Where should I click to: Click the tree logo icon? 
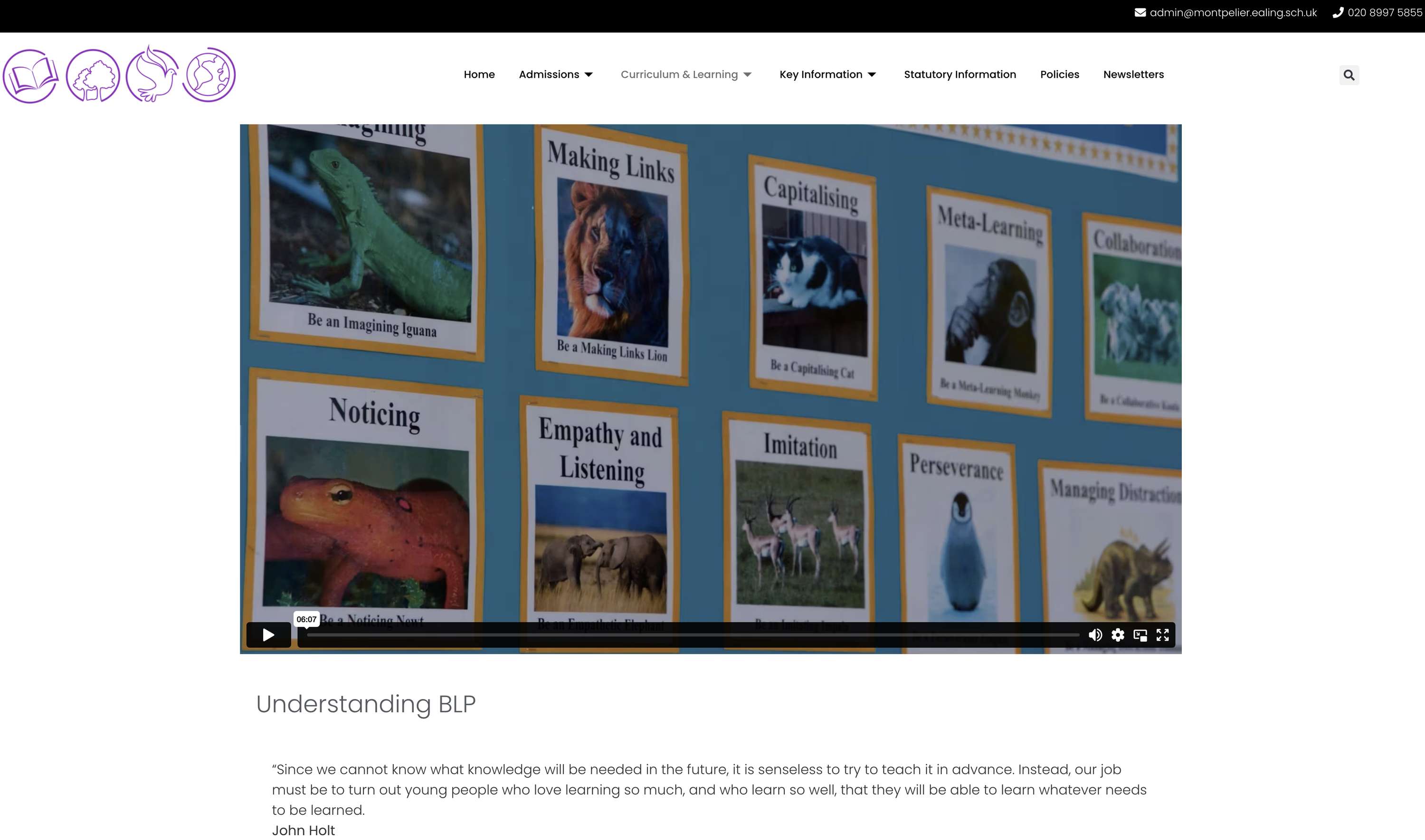tap(93, 76)
